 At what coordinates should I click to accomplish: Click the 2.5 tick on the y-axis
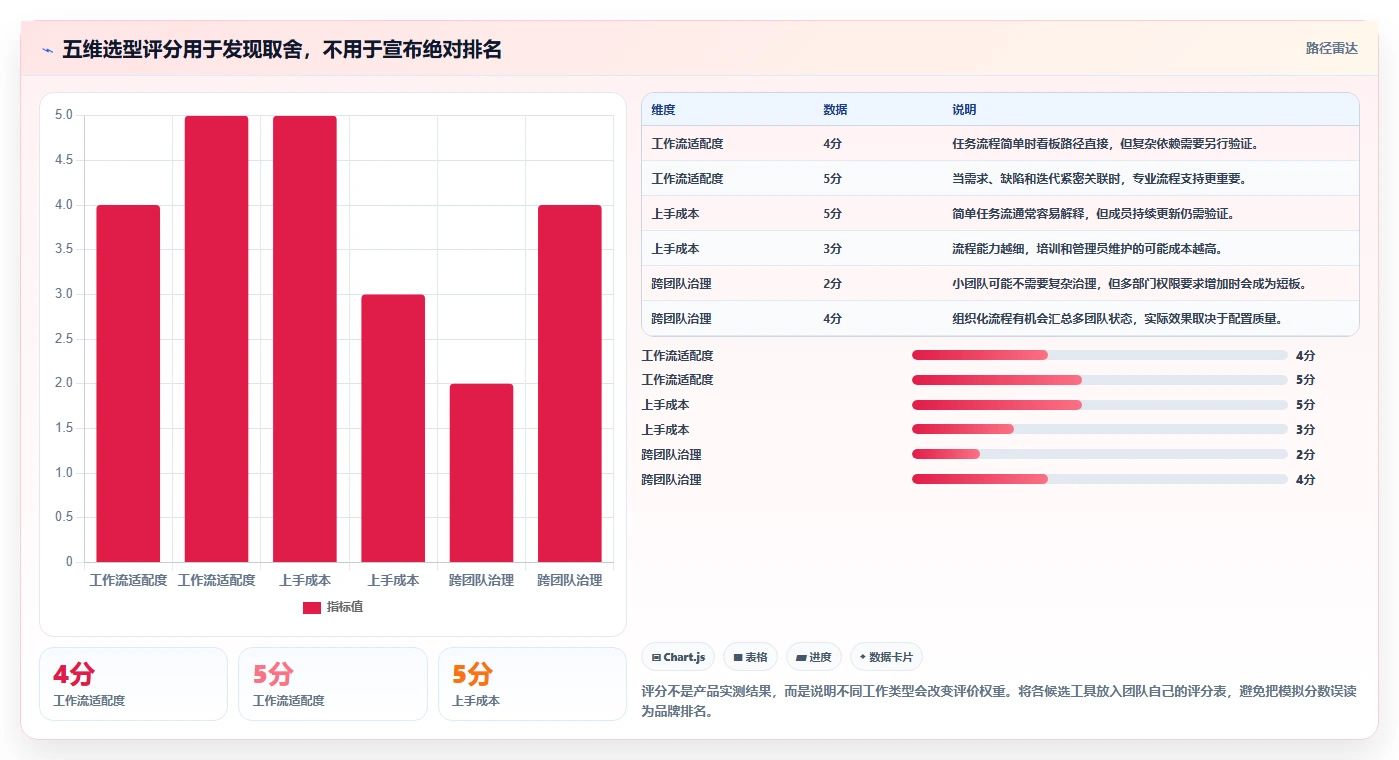pos(64,339)
